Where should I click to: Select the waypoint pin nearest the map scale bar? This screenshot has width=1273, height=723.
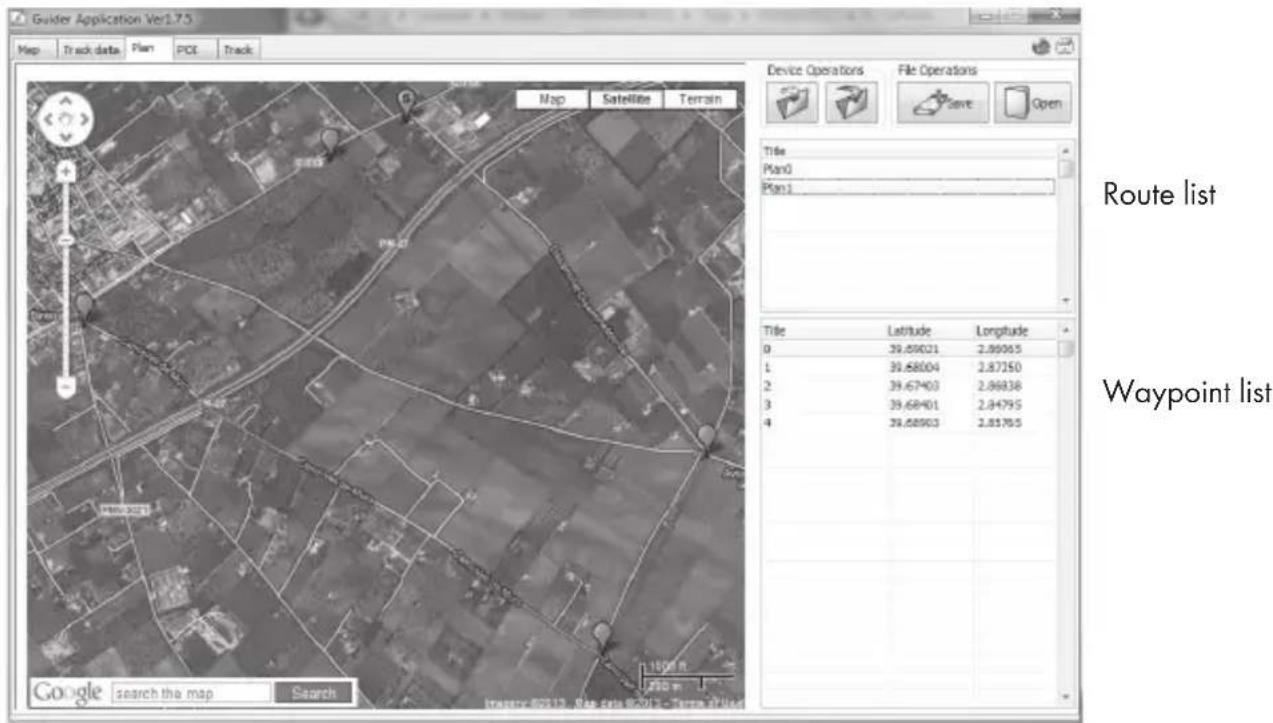602,637
